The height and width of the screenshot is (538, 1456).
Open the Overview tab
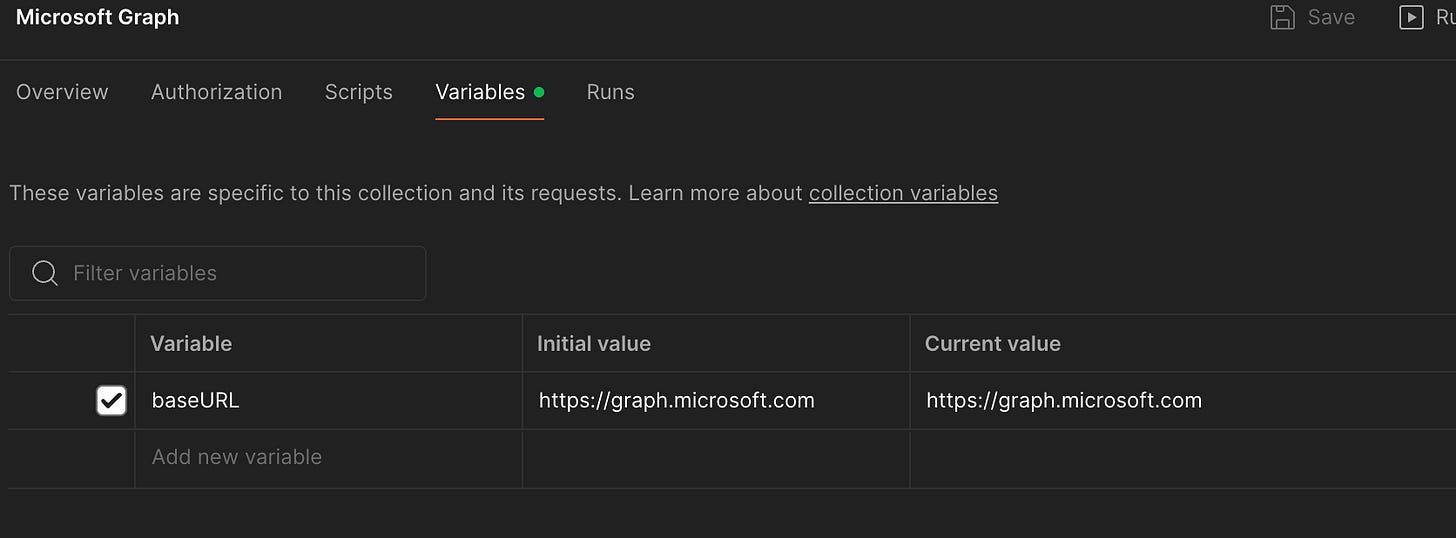click(62, 92)
